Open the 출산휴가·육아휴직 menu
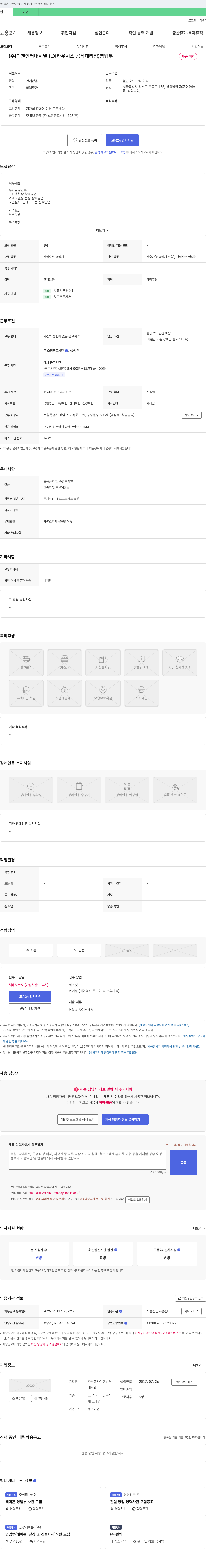Viewport: 206px width, 1568px height. [x=188, y=33]
